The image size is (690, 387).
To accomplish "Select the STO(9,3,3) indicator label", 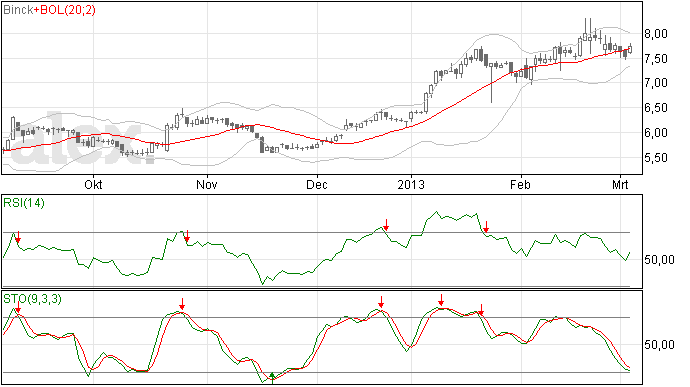I will point(33,299).
